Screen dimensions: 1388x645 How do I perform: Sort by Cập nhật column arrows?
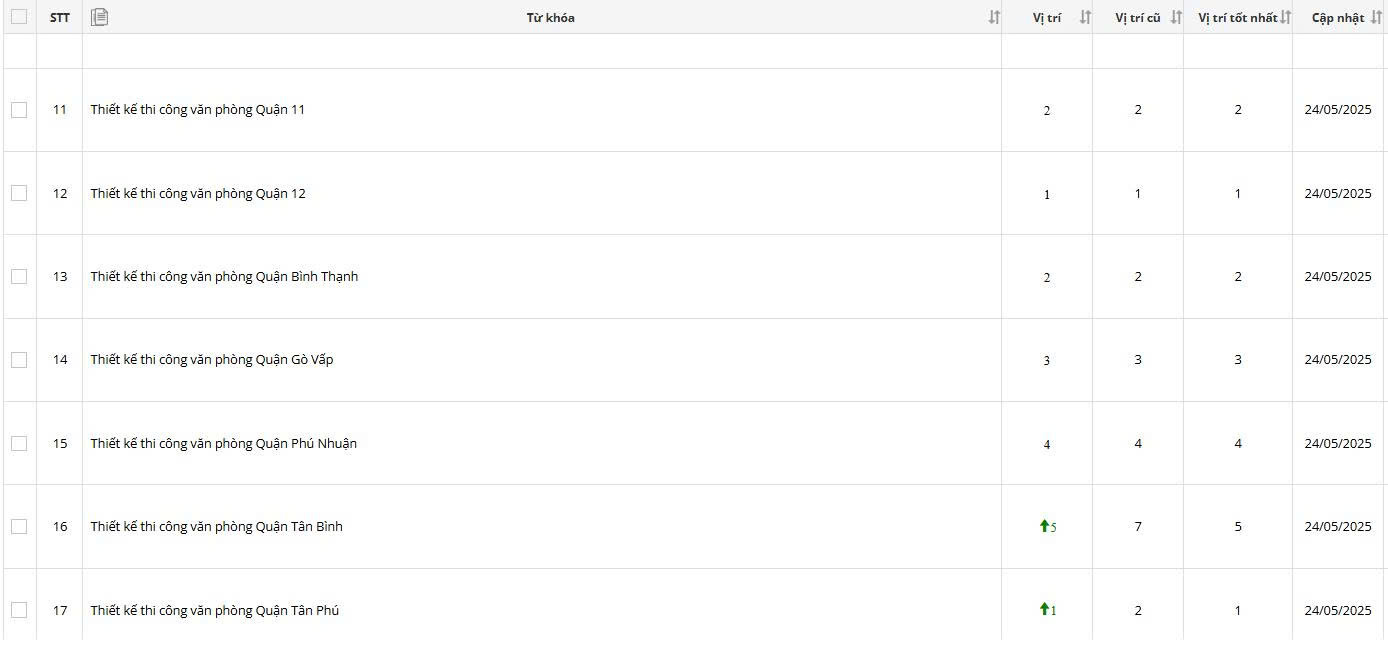click(x=1376, y=17)
